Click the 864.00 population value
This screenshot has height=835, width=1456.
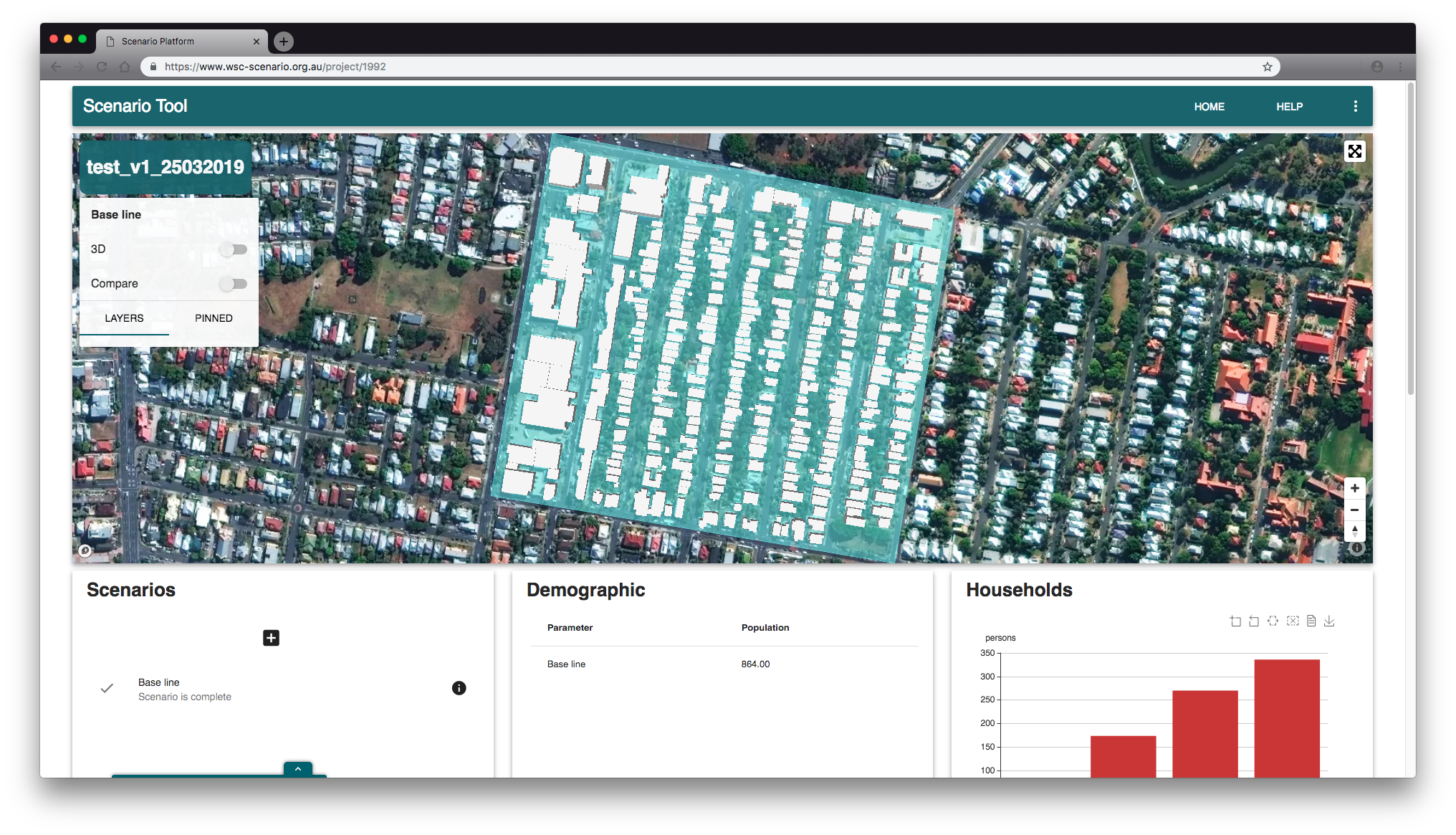[755, 664]
